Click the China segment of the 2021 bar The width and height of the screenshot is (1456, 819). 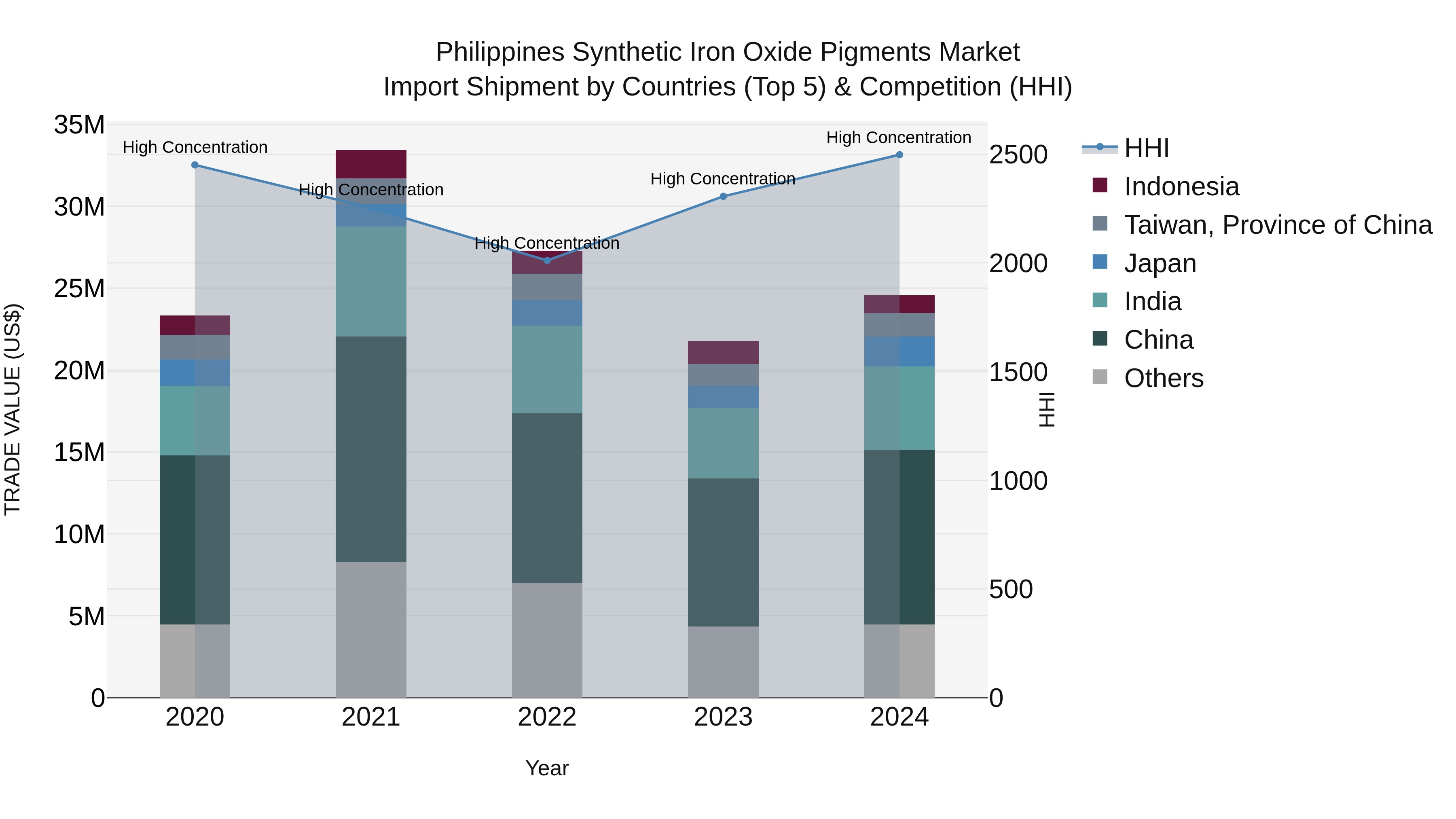371,449
